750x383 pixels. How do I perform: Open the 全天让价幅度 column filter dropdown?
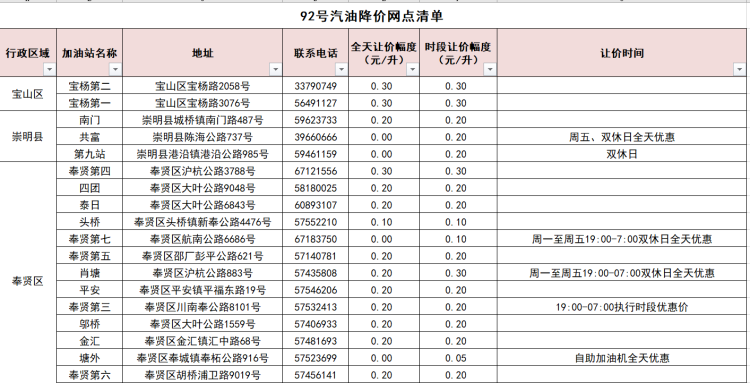(413, 69)
